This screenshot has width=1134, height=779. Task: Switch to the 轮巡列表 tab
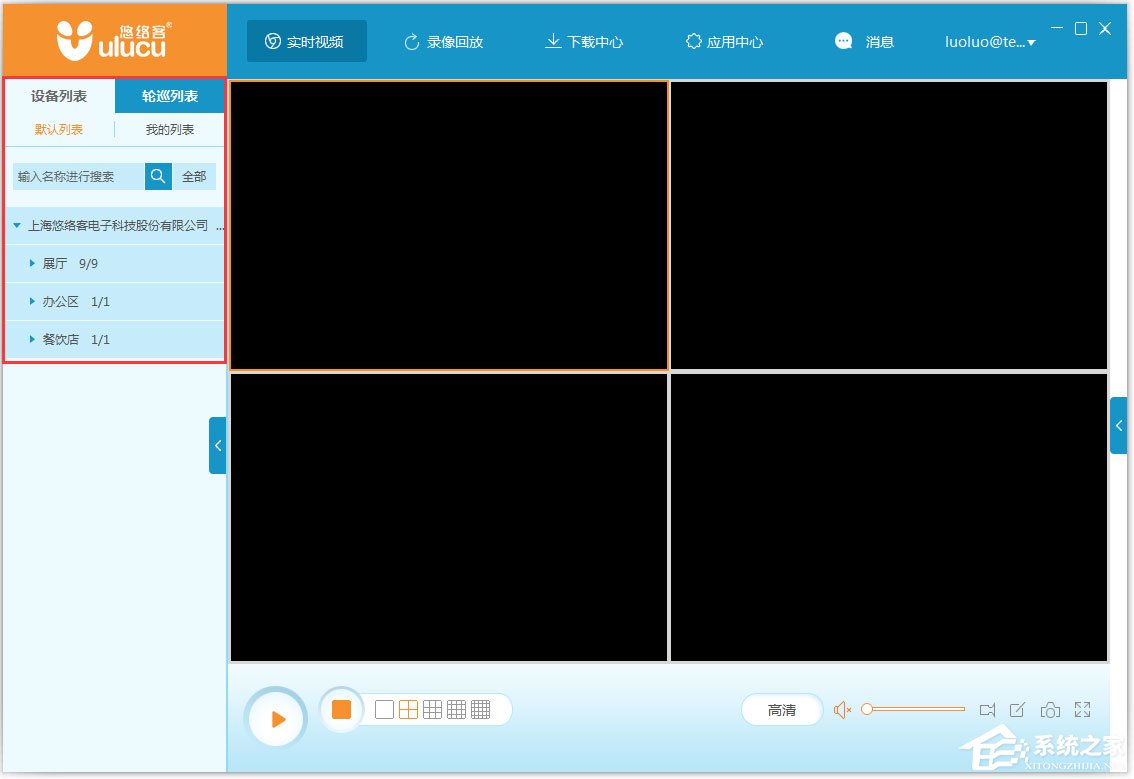168,96
